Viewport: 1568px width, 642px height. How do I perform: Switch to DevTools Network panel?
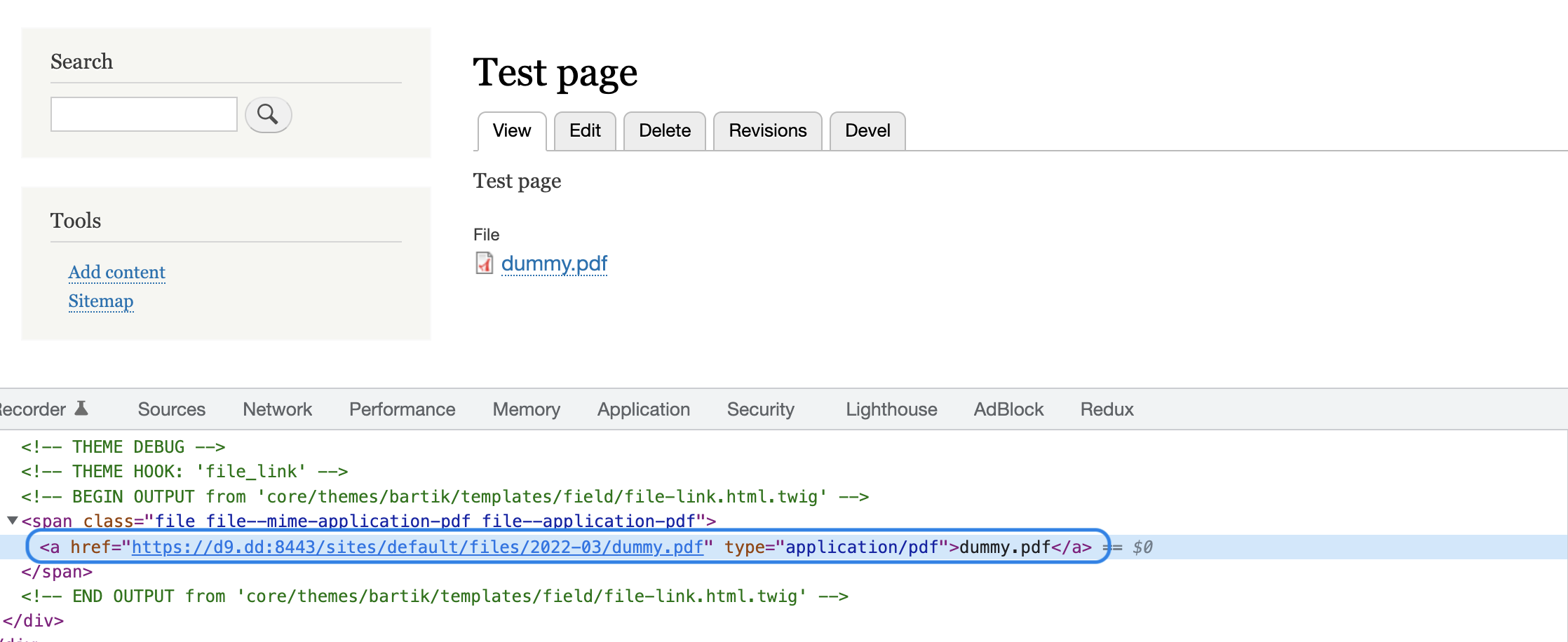pyautogui.click(x=278, y=409)
